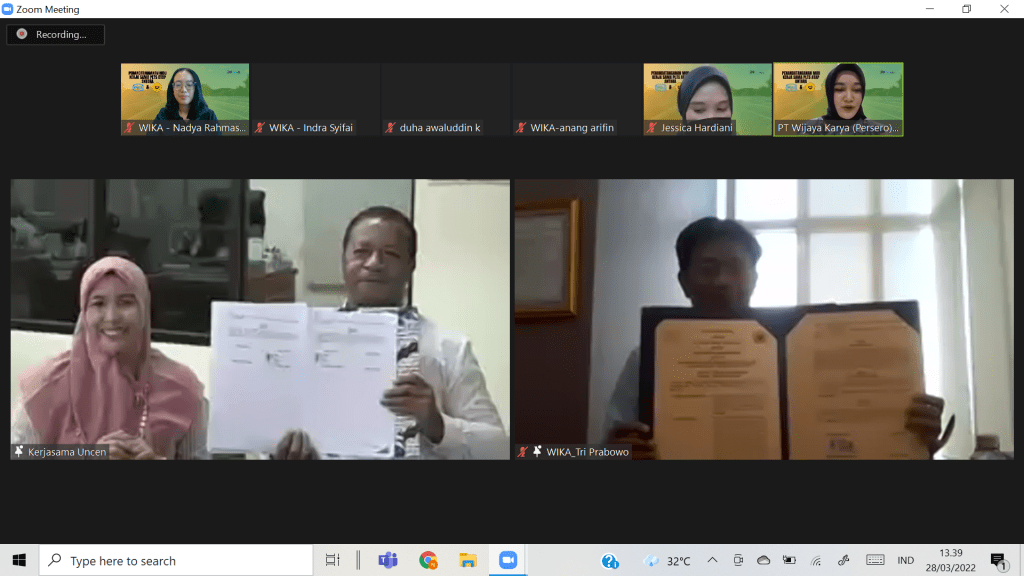The height and width of the screenshot is (576, 1024).
Task: Select duha awaluddin k participant tile
Action: [446, 99]
